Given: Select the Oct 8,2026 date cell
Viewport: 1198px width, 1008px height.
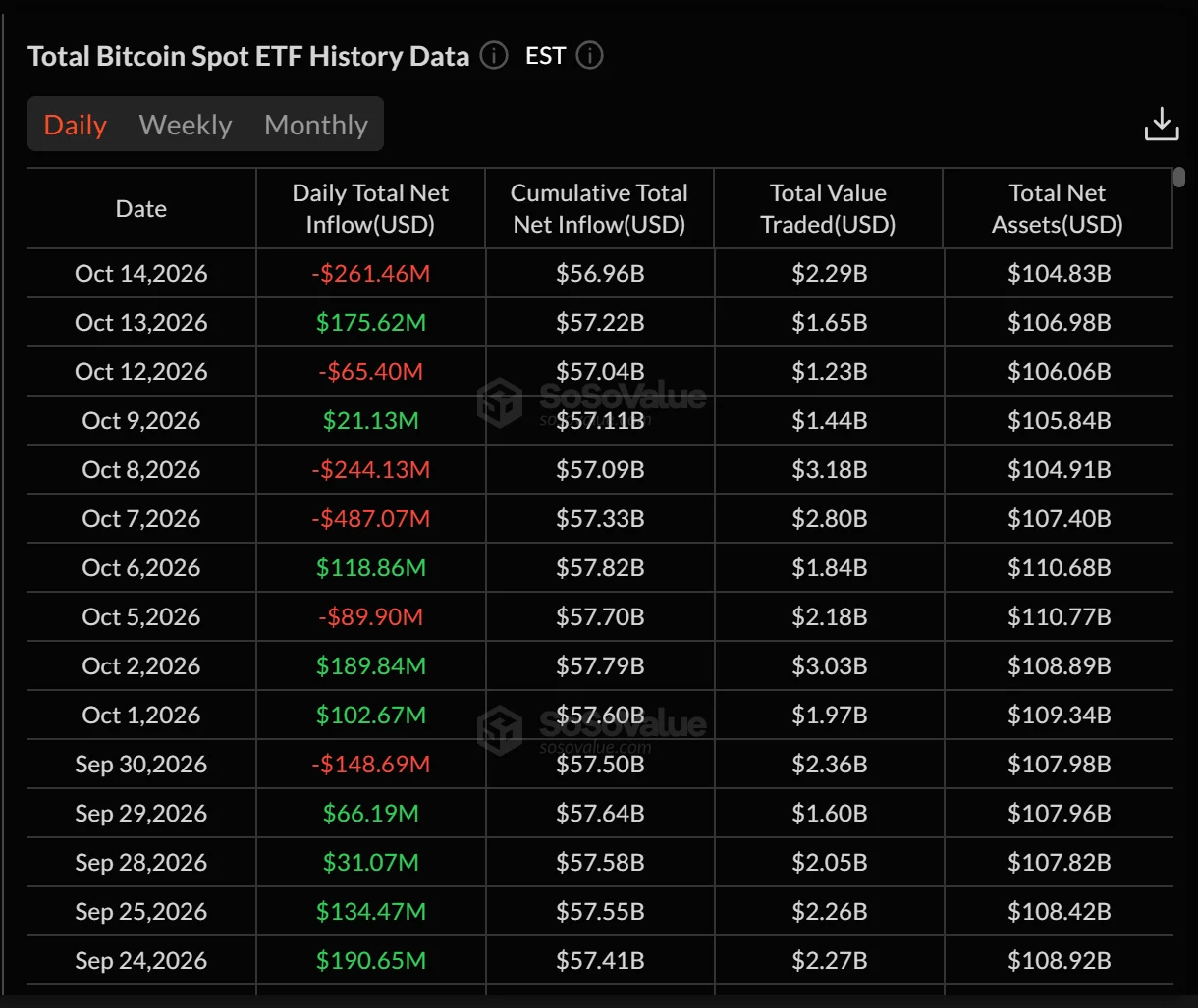Looking at the screenshot, I should pos(141,469).
